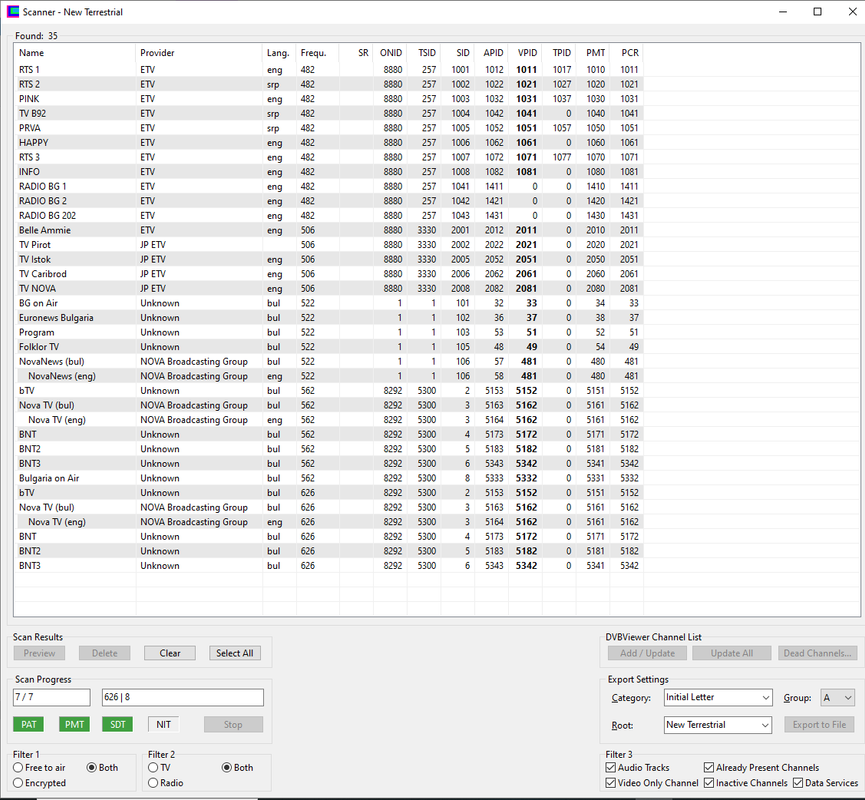Click the green SDT indicator

click(x=118, y=724)
